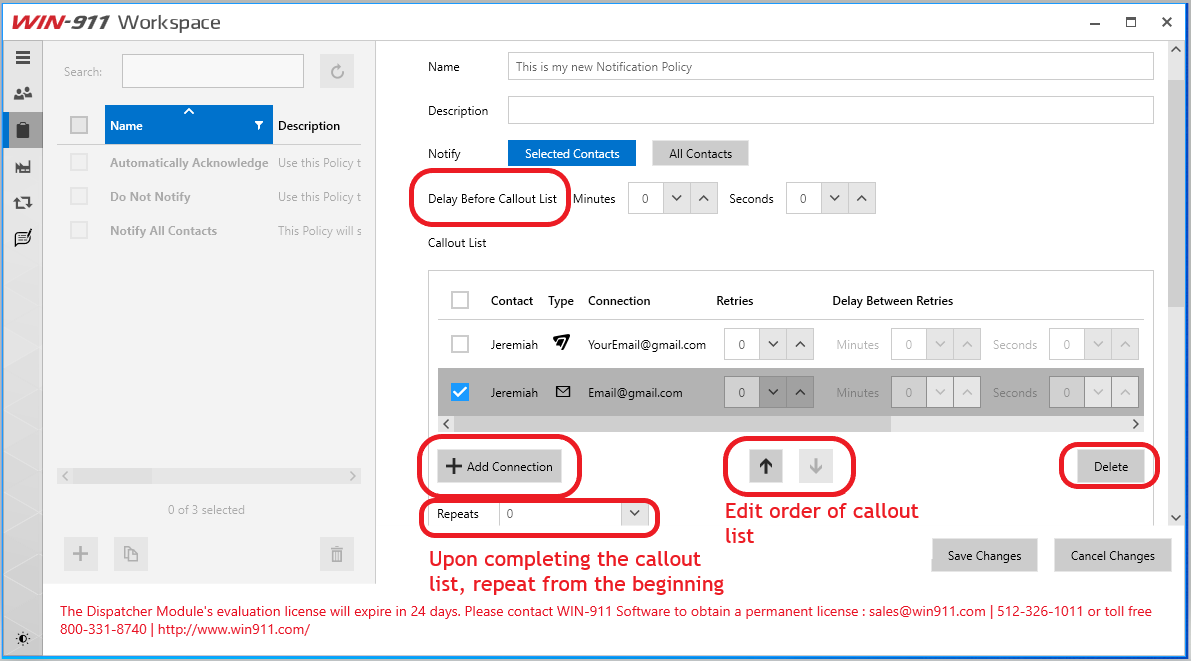Screen dimensions: 1191x661
Task: Open the repeat-arrows sidebar section
Action: pyautogui.click(x=23, y=202)
